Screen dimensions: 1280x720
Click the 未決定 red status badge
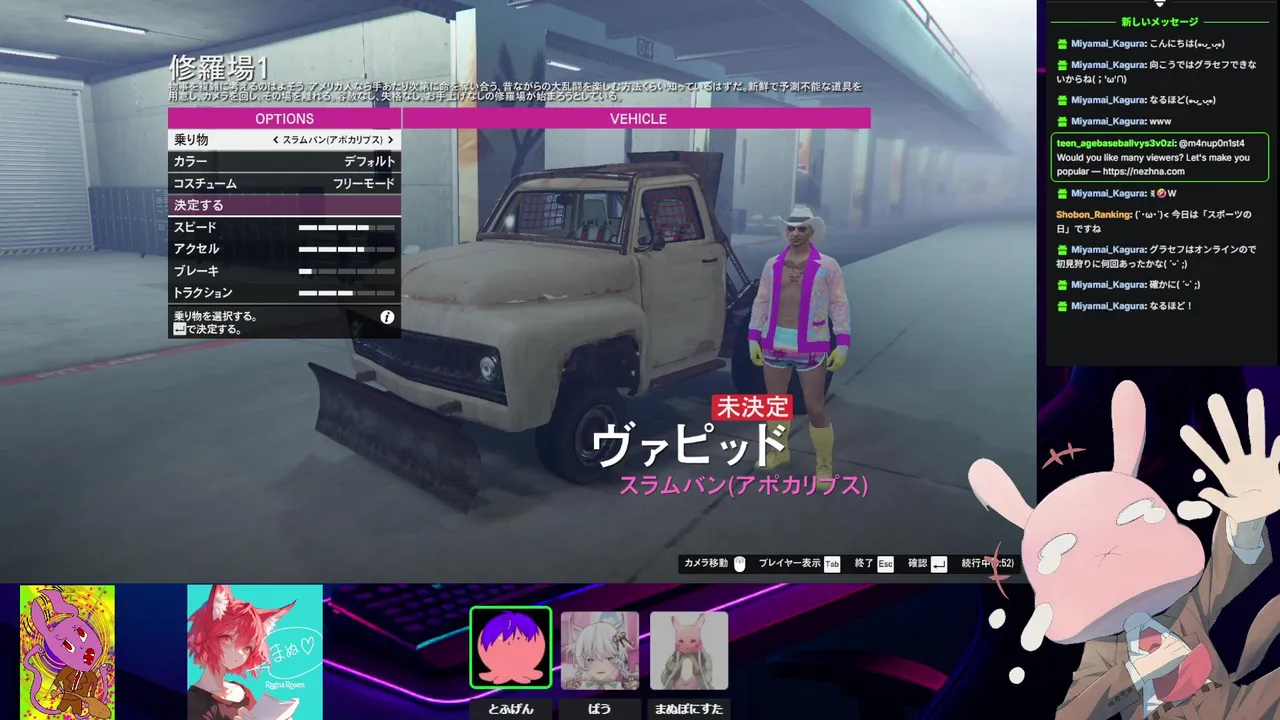(x=752, y=407)
